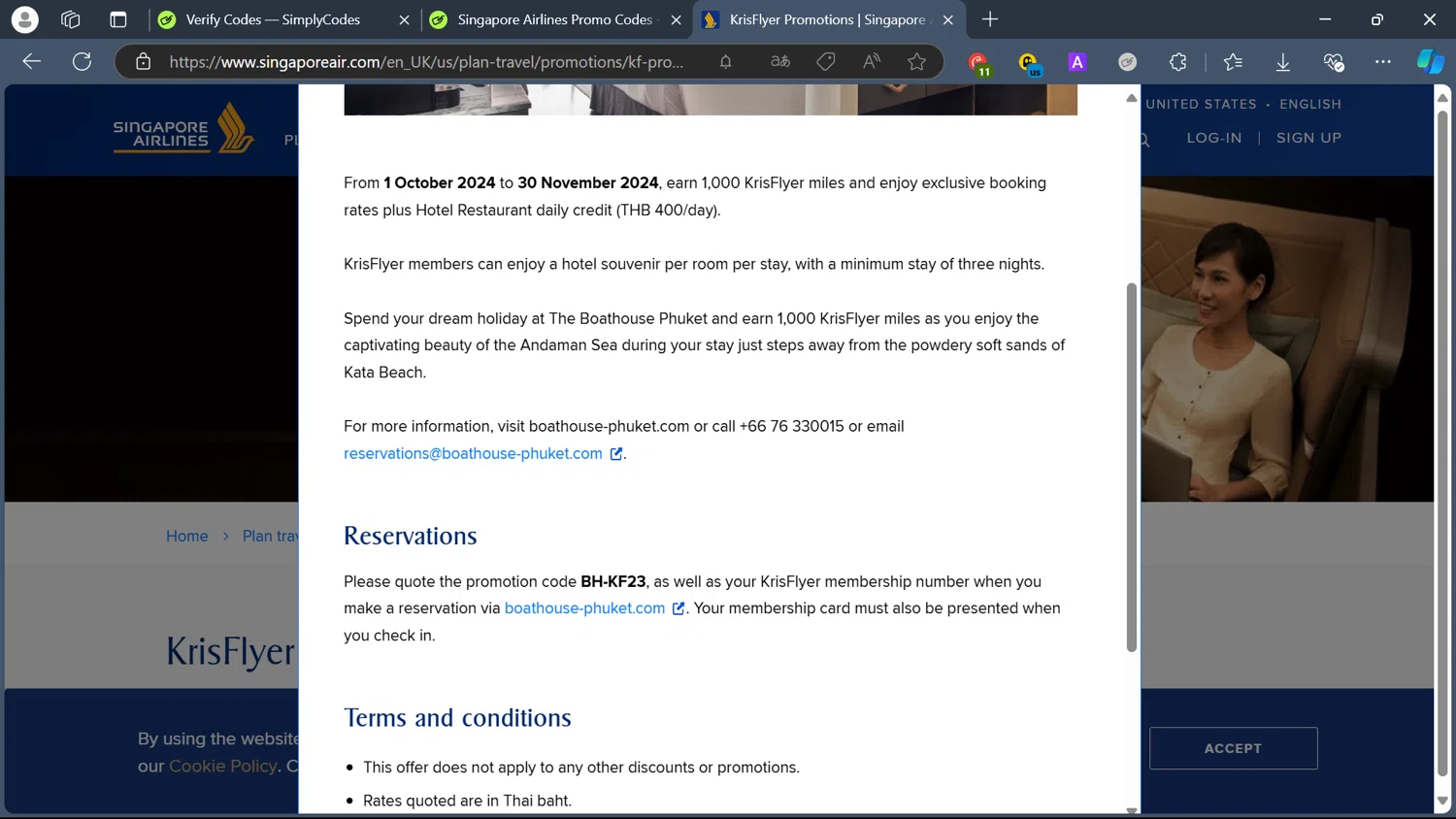Image resolution: width=1456 pixels, height=819 pixels.
Task: Close the Singapore Airlines Promo Codes tab
Action: [x=676, y=19]
